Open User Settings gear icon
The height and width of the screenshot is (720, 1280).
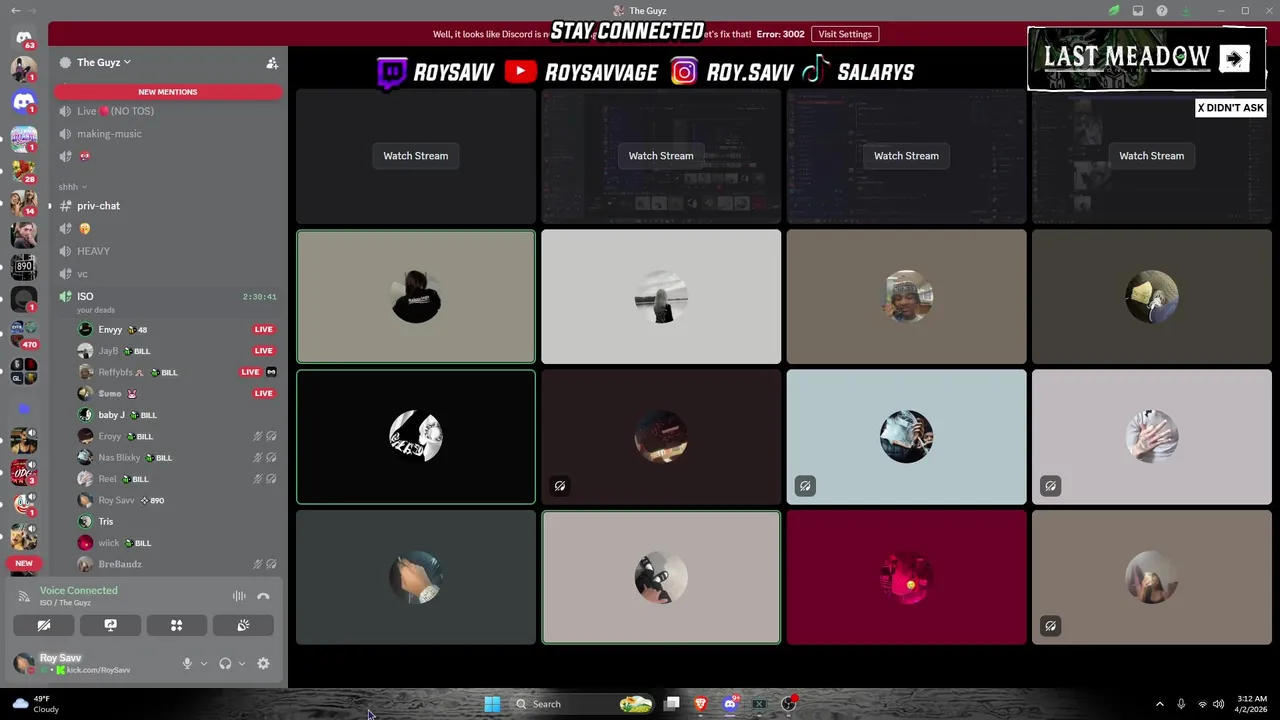[263, 663]
